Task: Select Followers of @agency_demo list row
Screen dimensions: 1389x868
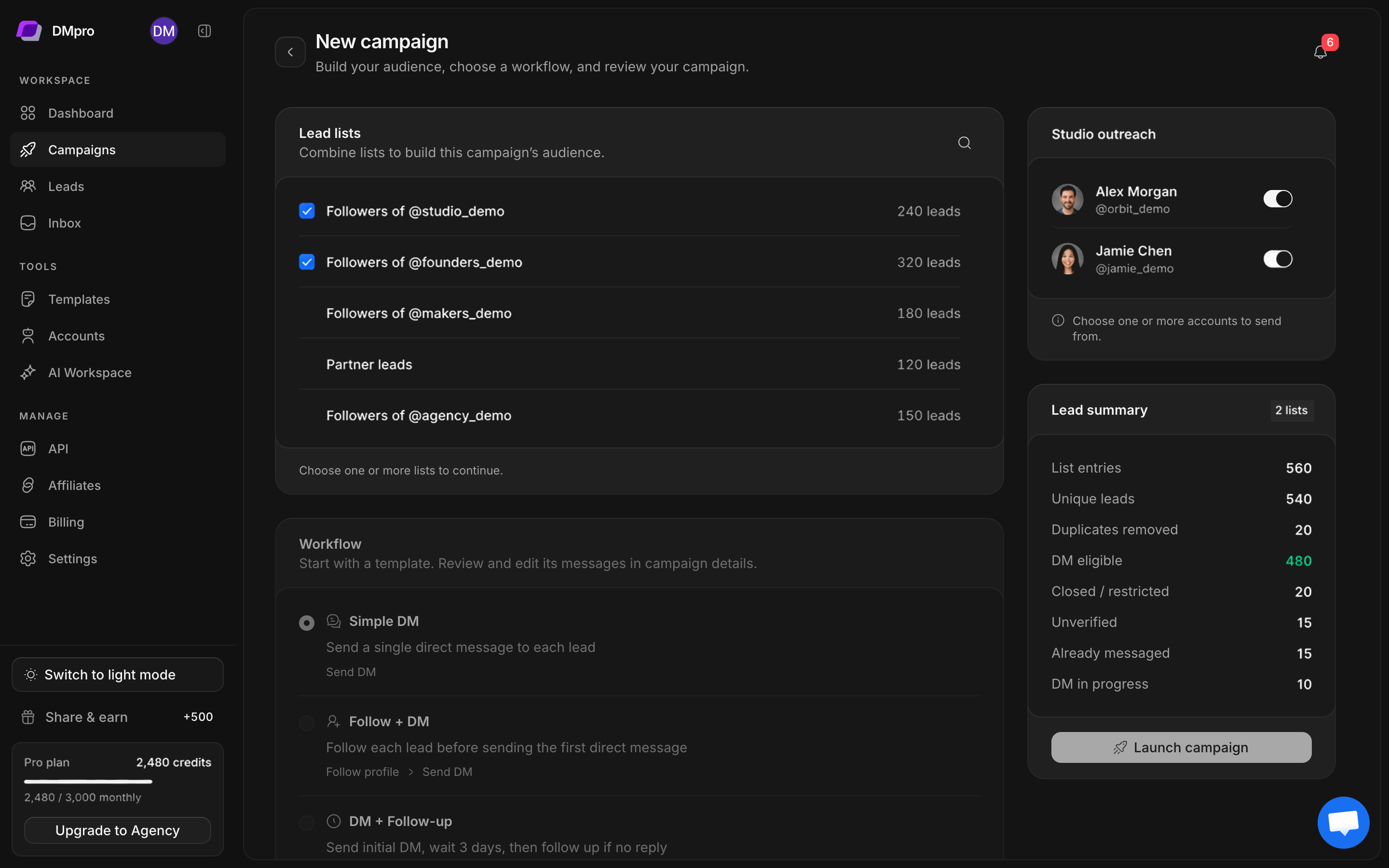Action: pos(630,415)
